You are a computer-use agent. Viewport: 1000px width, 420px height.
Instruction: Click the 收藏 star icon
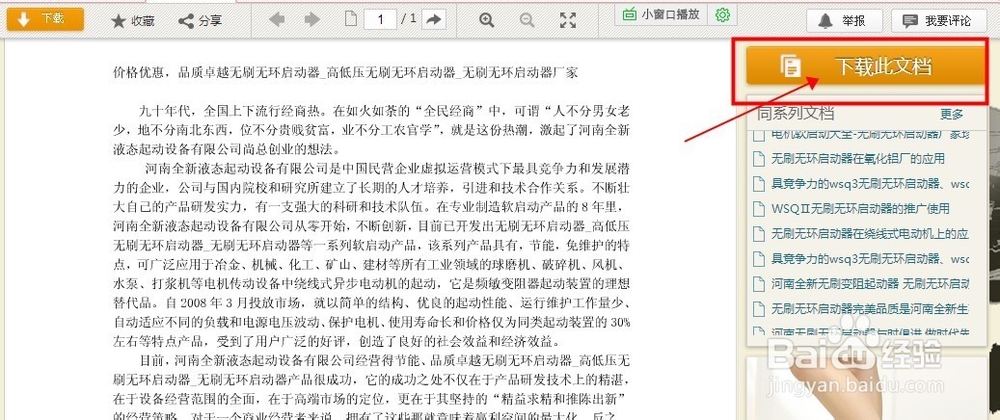point(118,21)
